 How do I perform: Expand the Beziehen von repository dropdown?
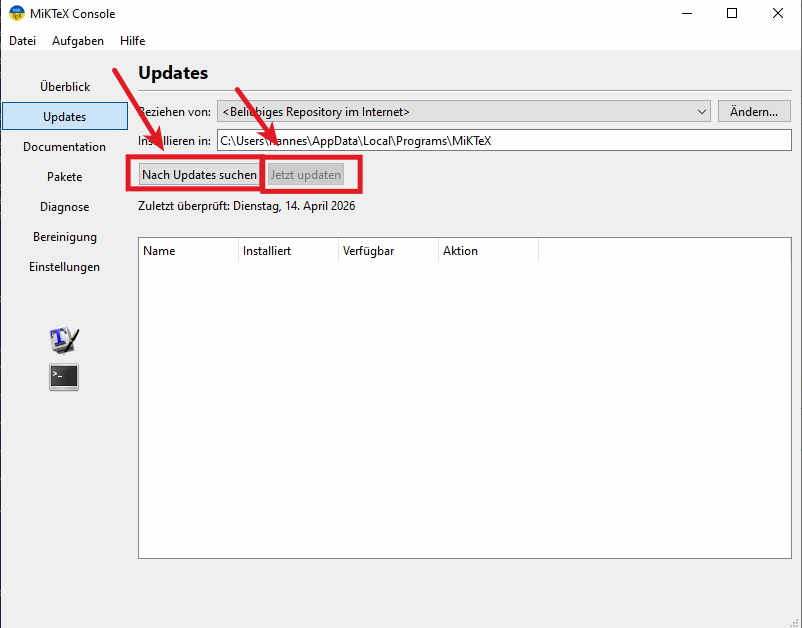tap(464, 111)
